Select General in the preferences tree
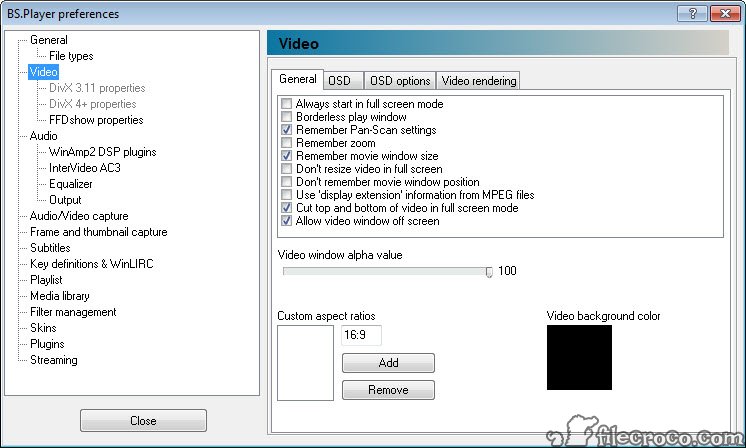The width and height of the screenshot is (746, 448). (x=49, y=40)
